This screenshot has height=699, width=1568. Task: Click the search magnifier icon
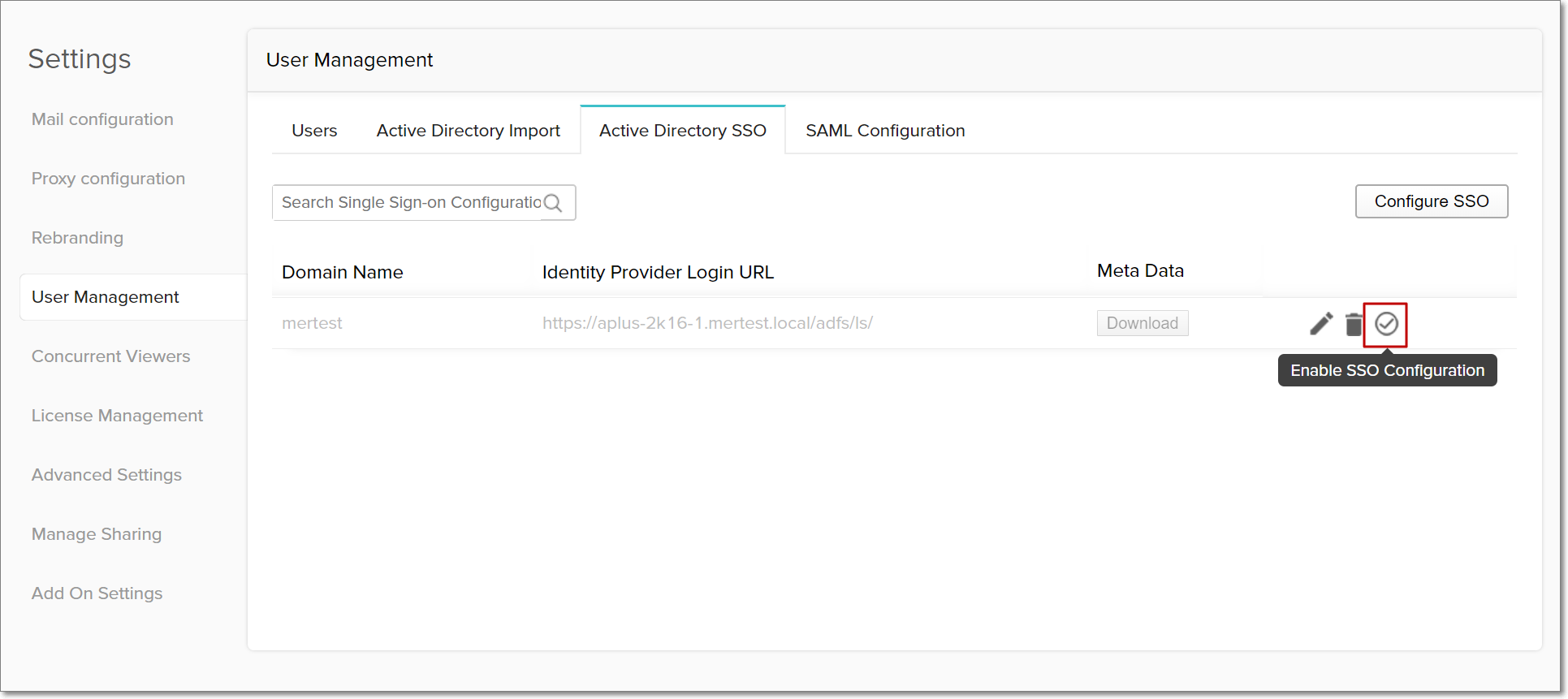click(x=553, y=203)
